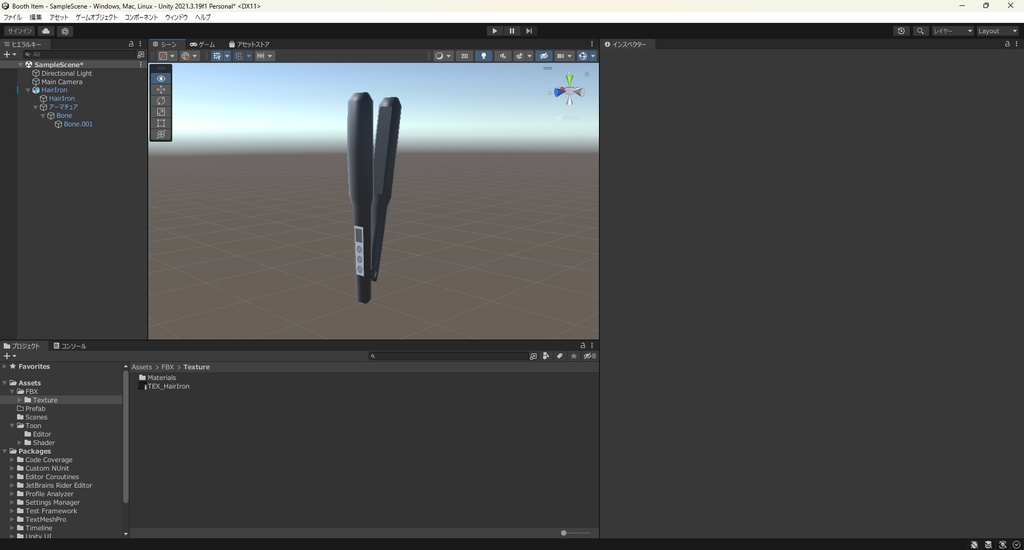Toggle scene effects (skybox, fog) button
Image resolution: width=1024 pixels, height=550 pixels.
(520, 56)
